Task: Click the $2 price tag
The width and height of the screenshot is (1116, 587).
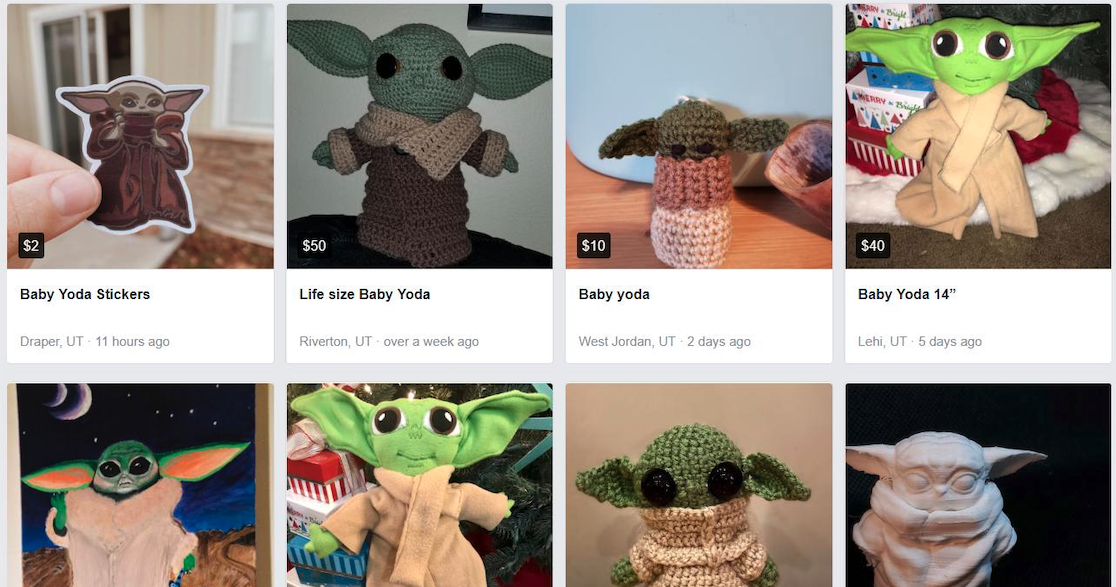Action: coord(31,245)
